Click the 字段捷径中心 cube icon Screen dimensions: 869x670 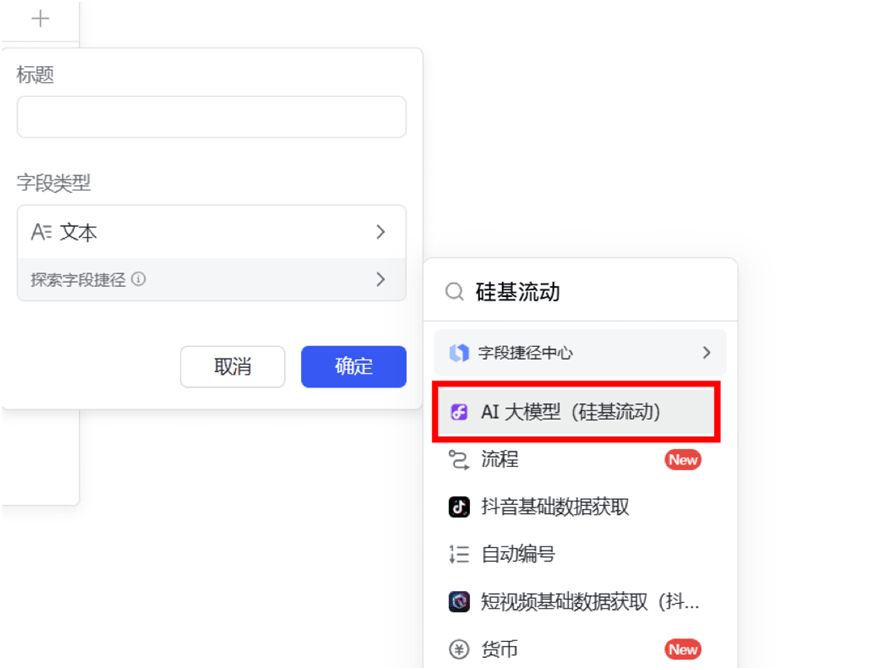click(x=459, y=352)
